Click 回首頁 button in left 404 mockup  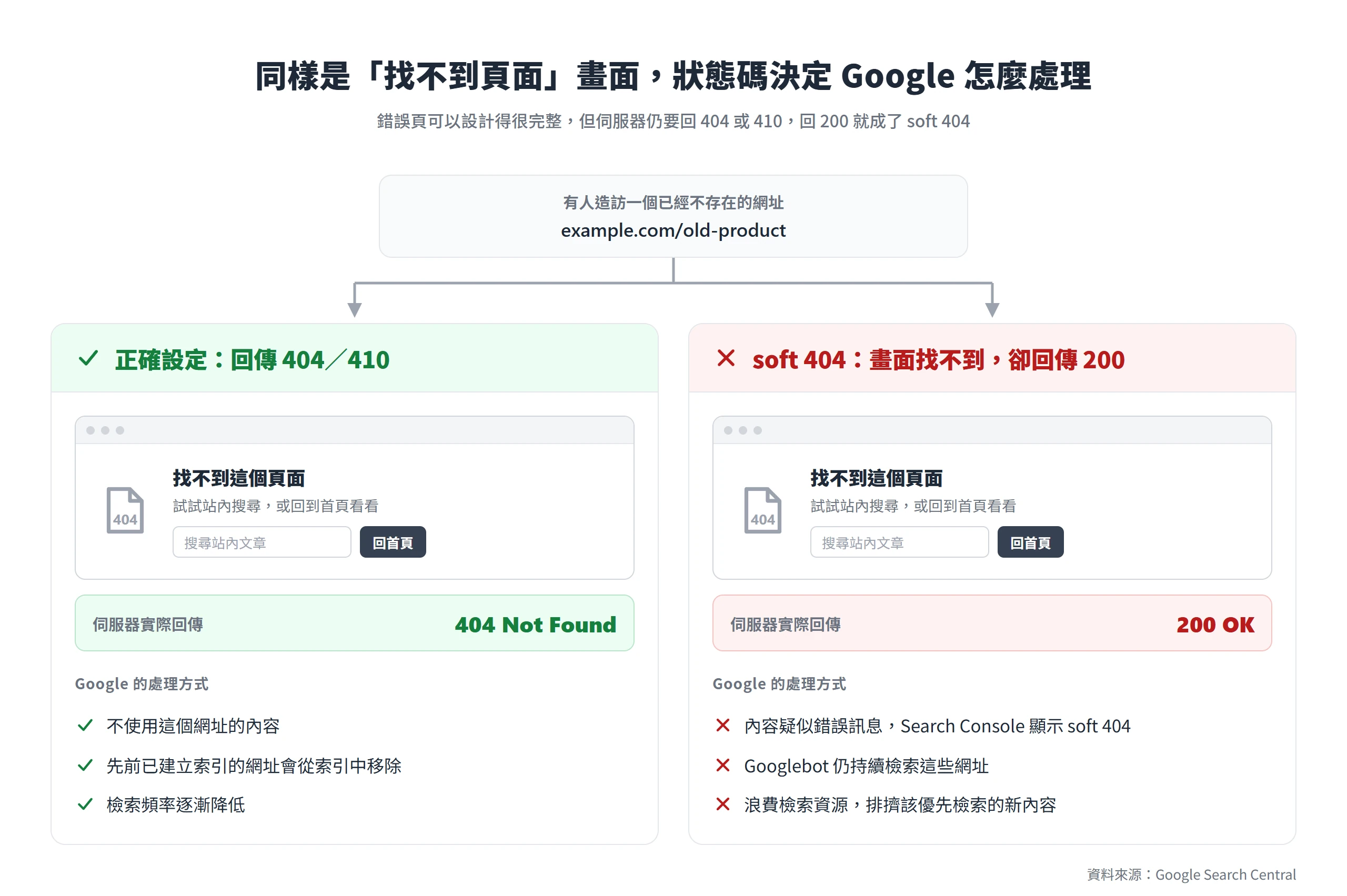point(393,542)
